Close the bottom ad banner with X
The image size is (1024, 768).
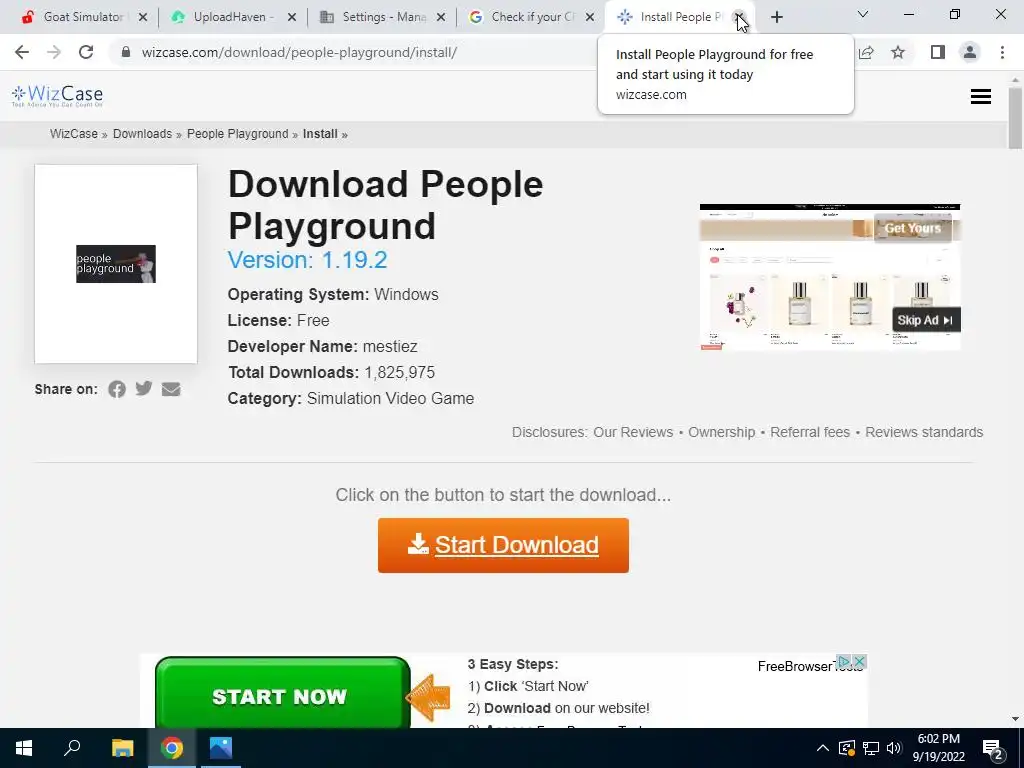859,662
